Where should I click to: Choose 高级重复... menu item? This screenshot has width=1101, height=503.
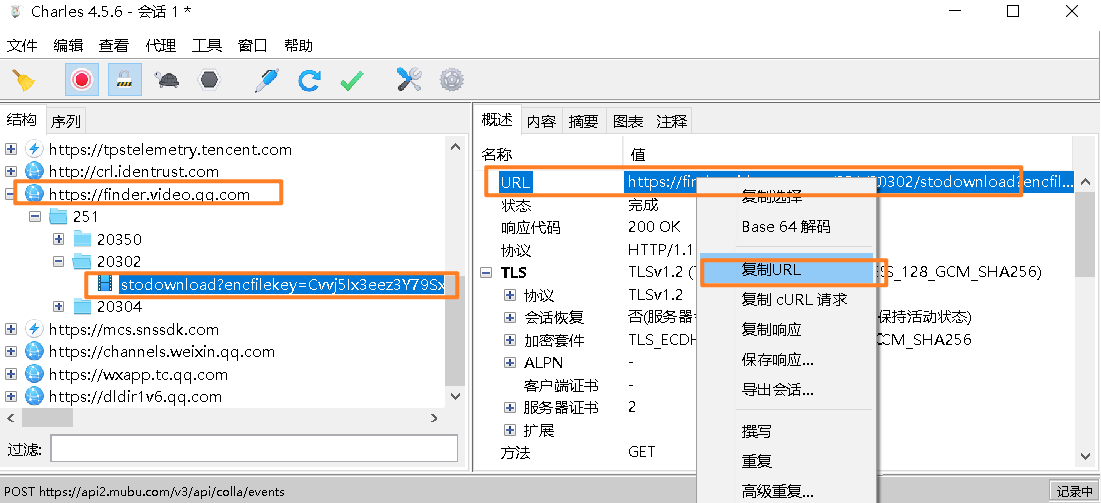[786, 492]
